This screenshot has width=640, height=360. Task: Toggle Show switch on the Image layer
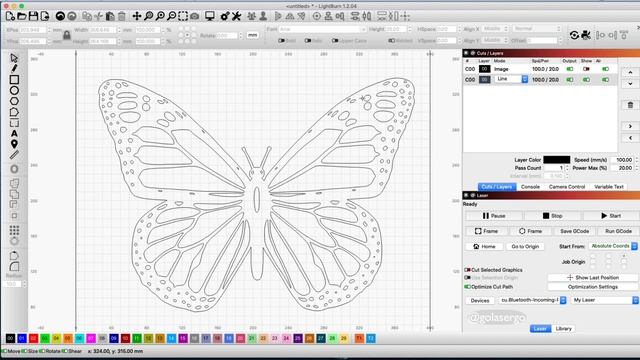(587, 69)
